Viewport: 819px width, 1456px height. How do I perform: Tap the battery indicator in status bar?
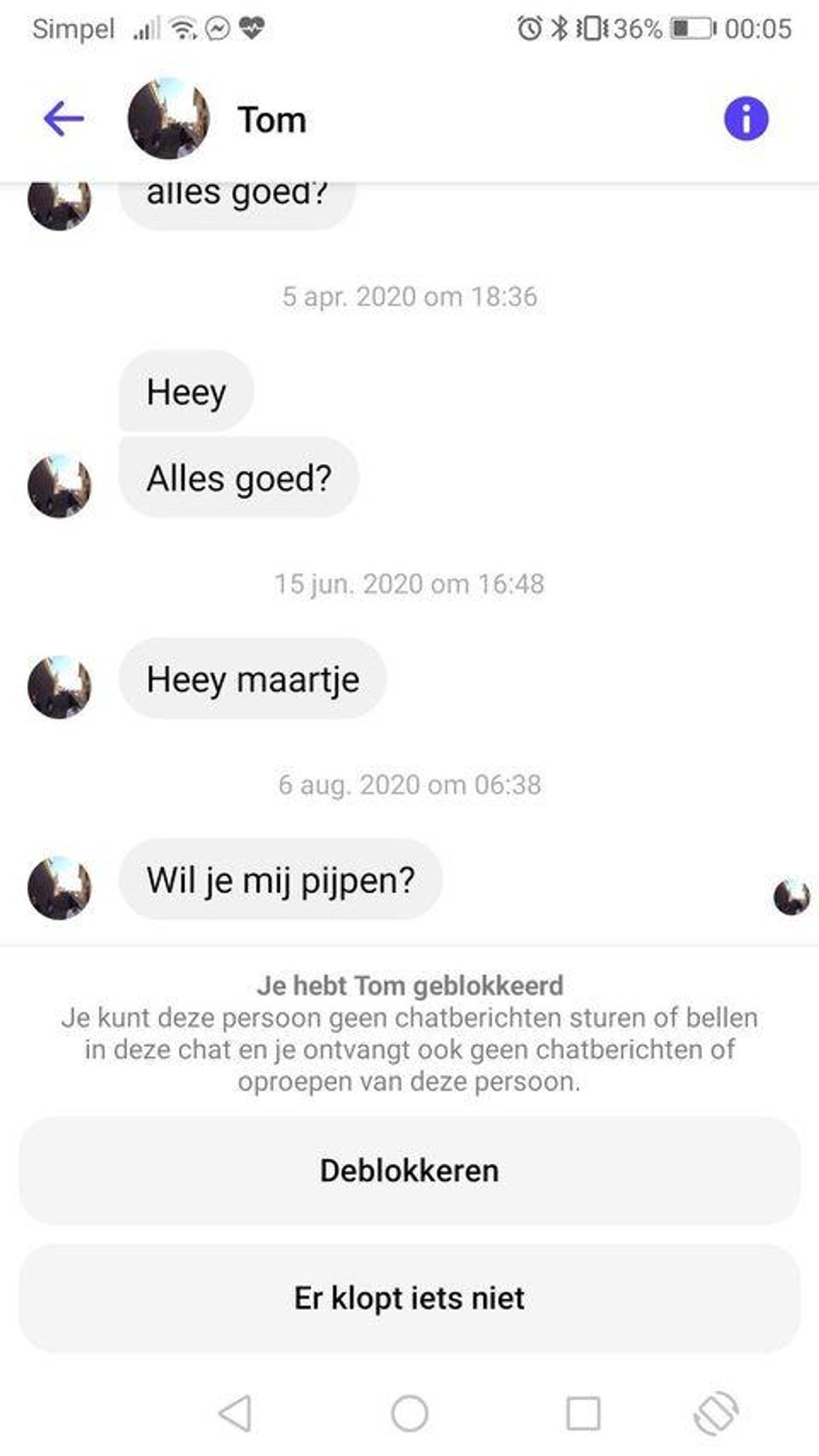pyautogui.click(x=693, y=29)
